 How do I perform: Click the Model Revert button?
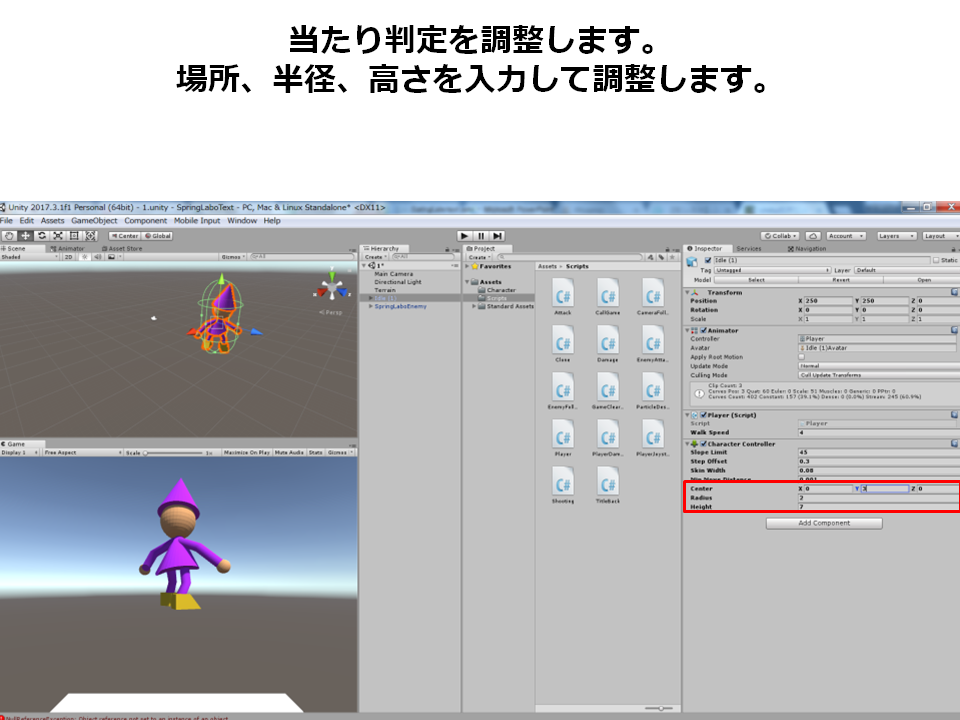(x=841, y=280)
